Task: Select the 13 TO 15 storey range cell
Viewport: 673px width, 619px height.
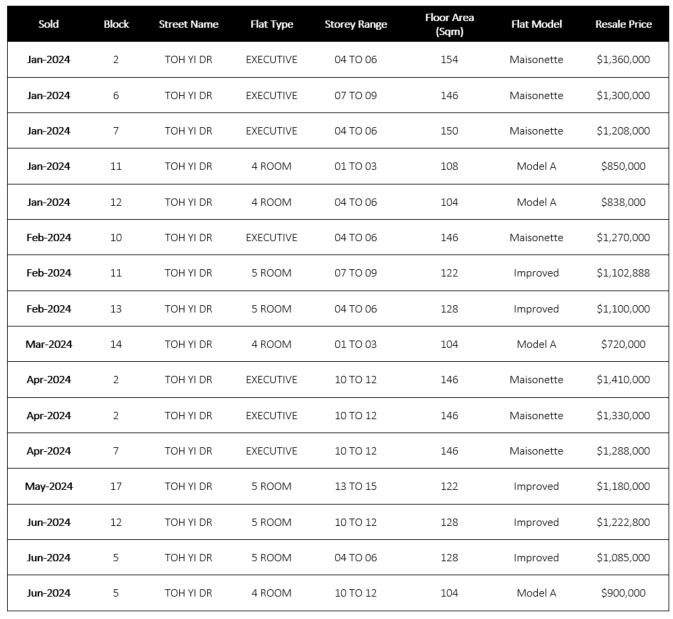Action: pos(355,487)
